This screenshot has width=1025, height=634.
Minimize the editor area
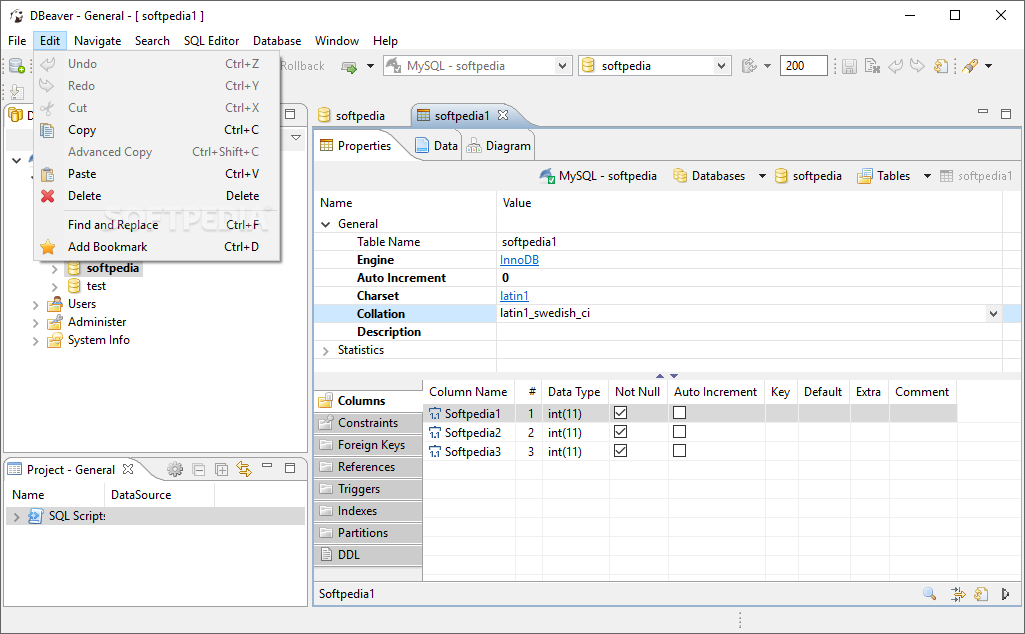click(x=983, y=112)
